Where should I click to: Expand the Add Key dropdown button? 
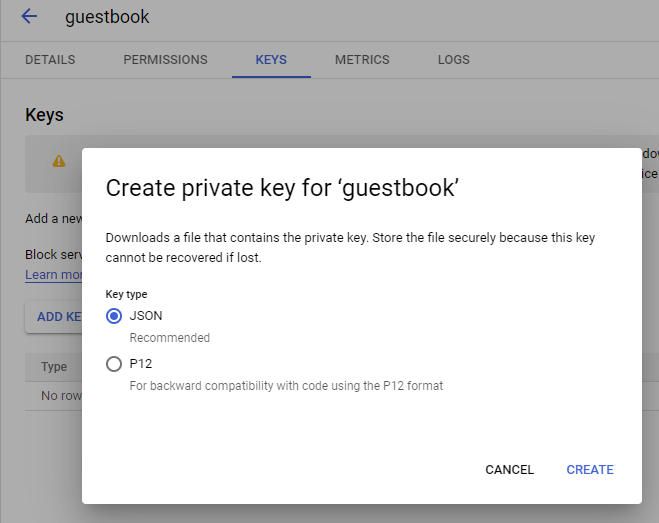55,317
